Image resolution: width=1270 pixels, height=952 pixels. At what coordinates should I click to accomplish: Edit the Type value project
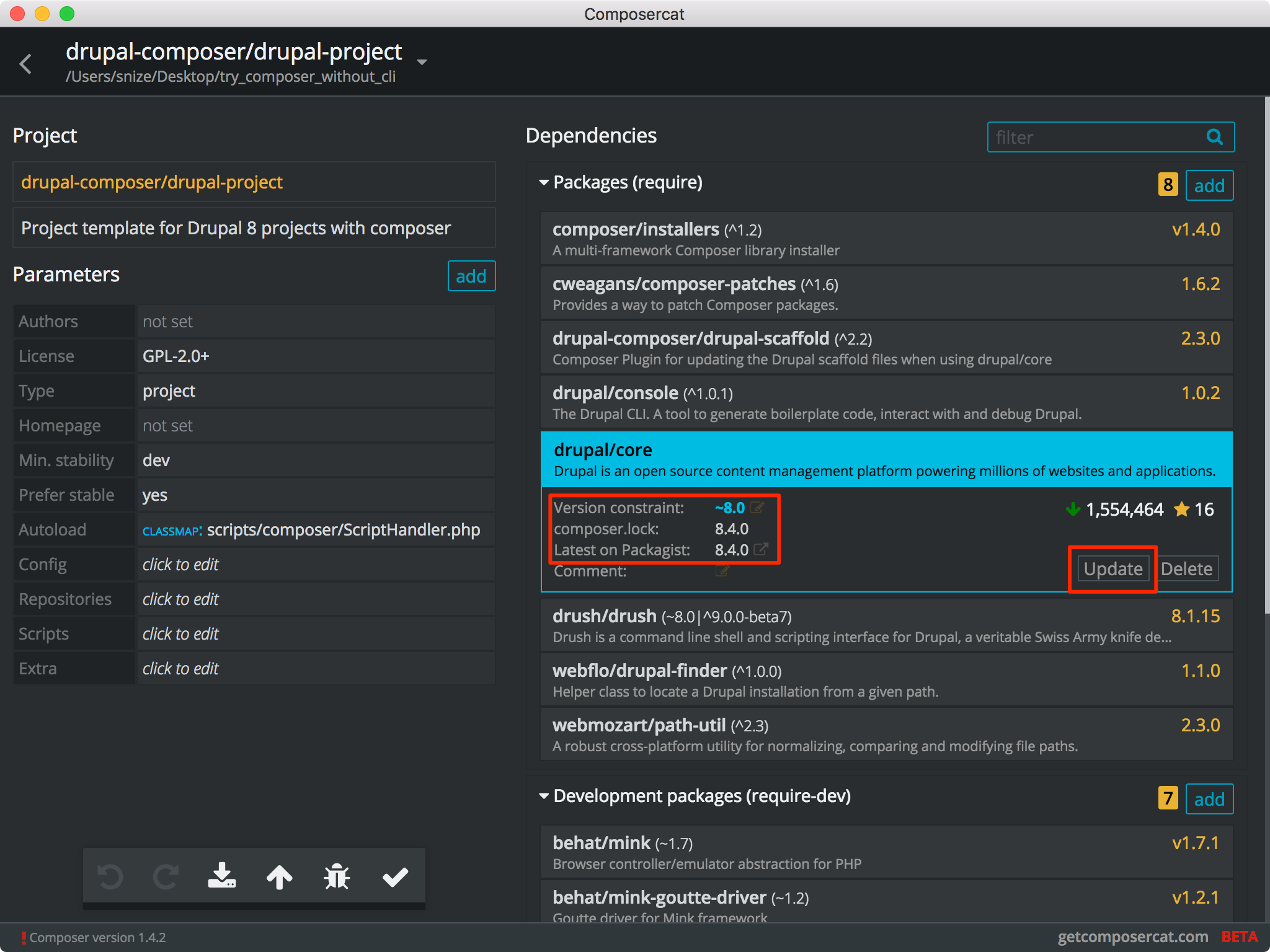[x=316, y=390]
